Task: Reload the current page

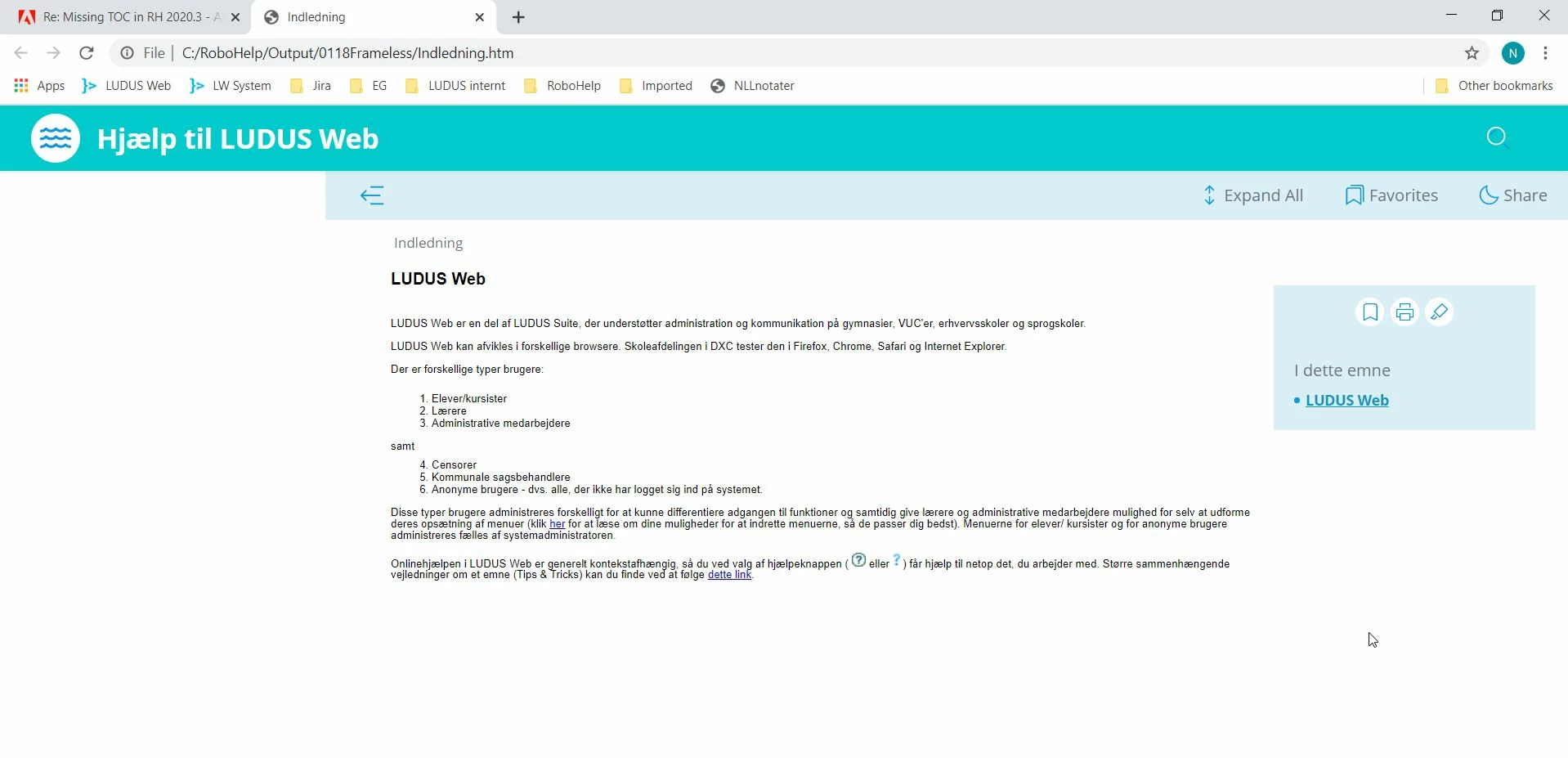Action: 87,53
